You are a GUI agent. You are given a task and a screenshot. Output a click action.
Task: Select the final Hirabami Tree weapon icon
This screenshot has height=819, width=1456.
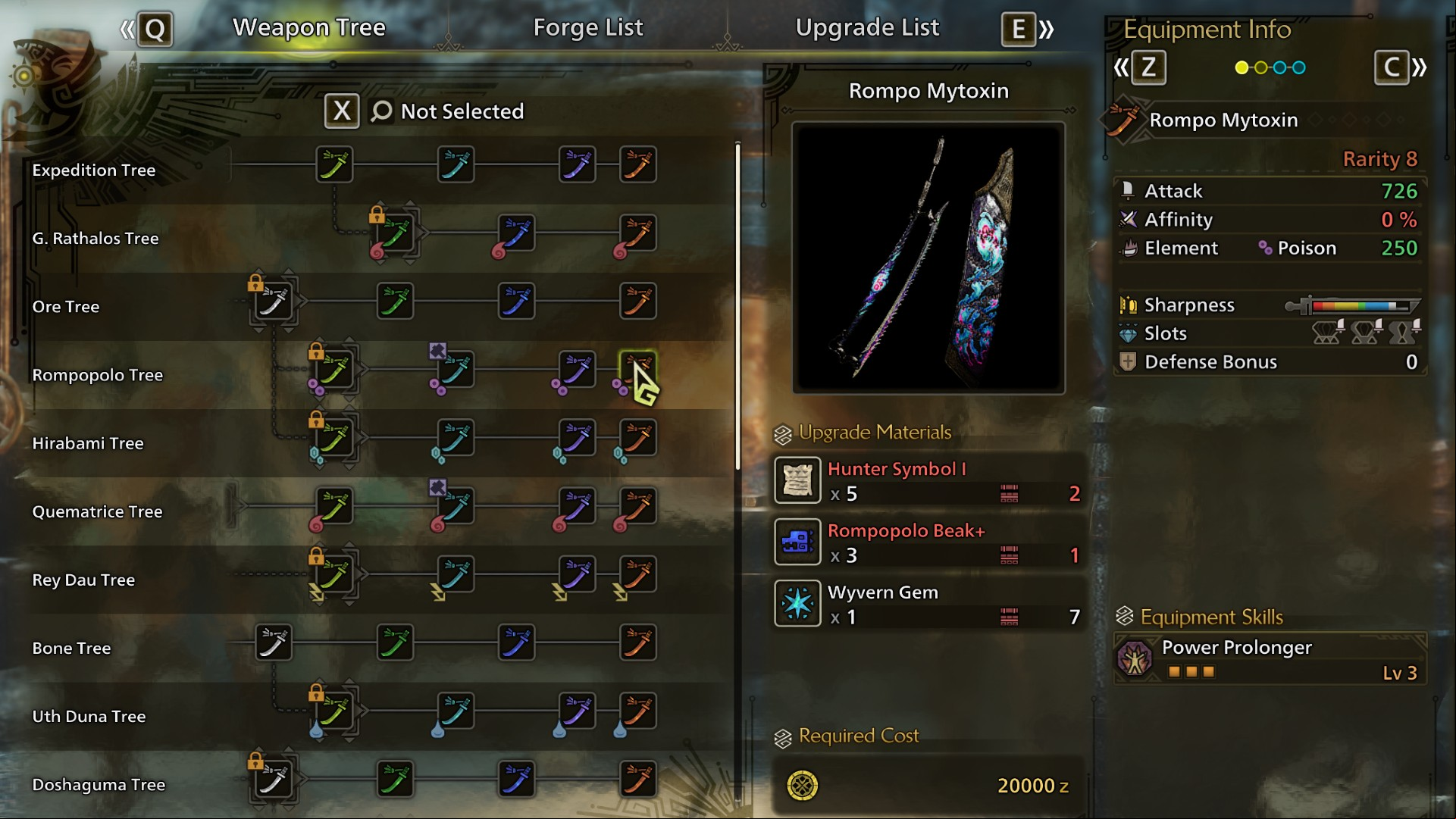[638, 438]
